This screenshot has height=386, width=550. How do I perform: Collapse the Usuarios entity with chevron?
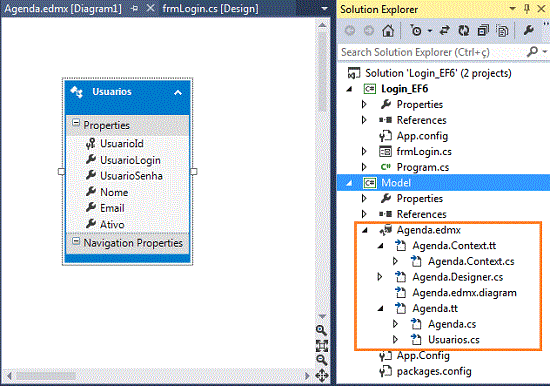point(178,93)
